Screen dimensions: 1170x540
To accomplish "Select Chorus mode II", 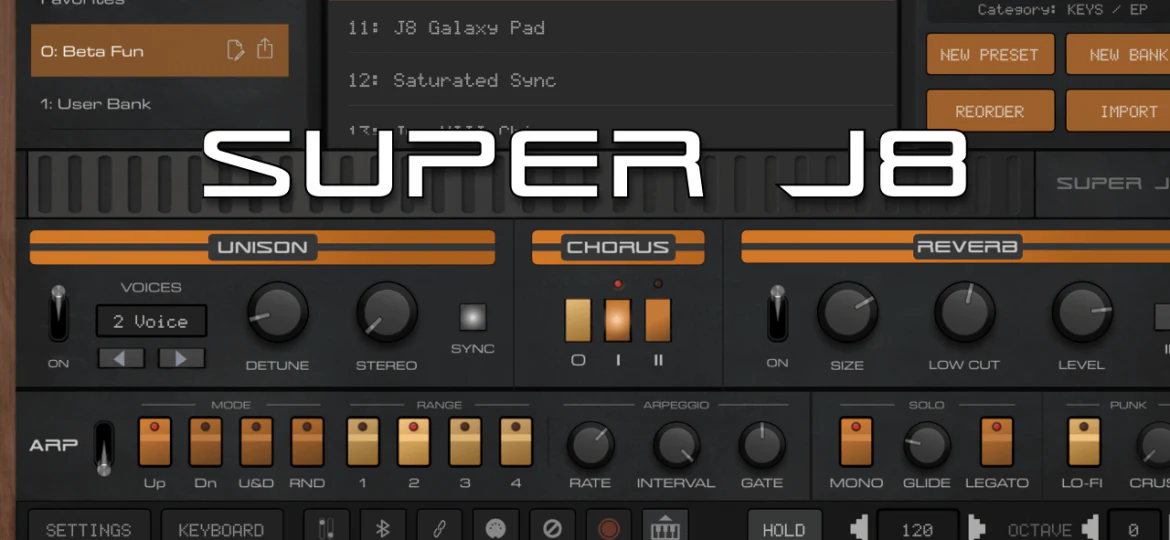I will [x=657, y=320].
